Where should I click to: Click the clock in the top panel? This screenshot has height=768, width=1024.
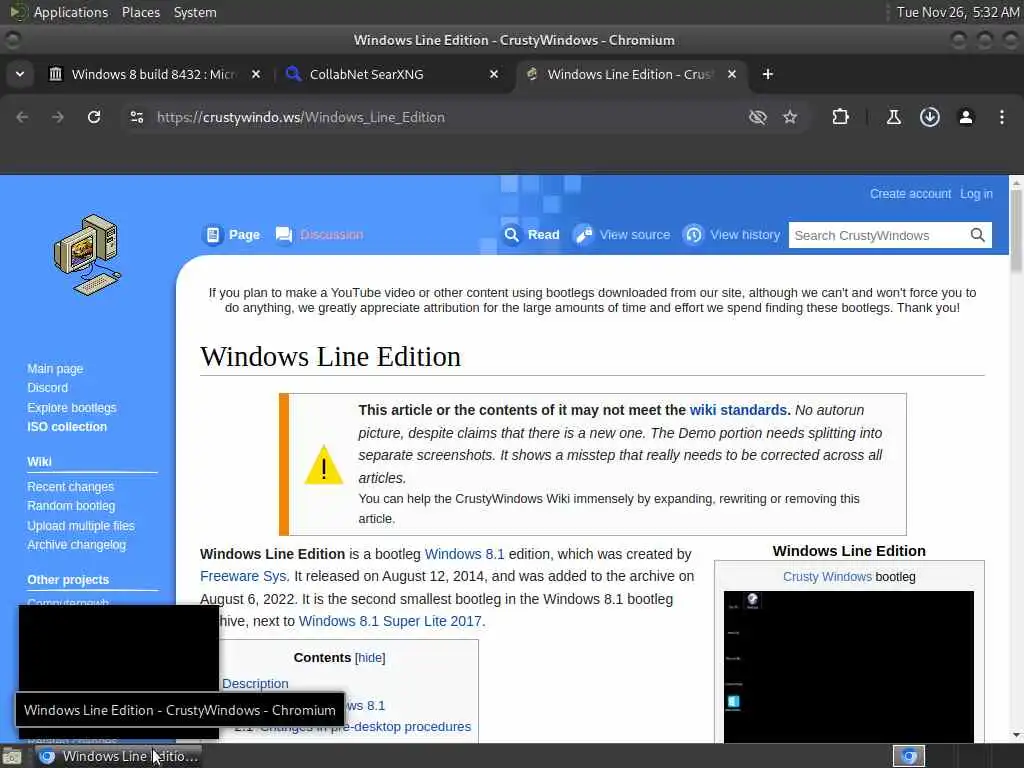click(x=957, y=12)
